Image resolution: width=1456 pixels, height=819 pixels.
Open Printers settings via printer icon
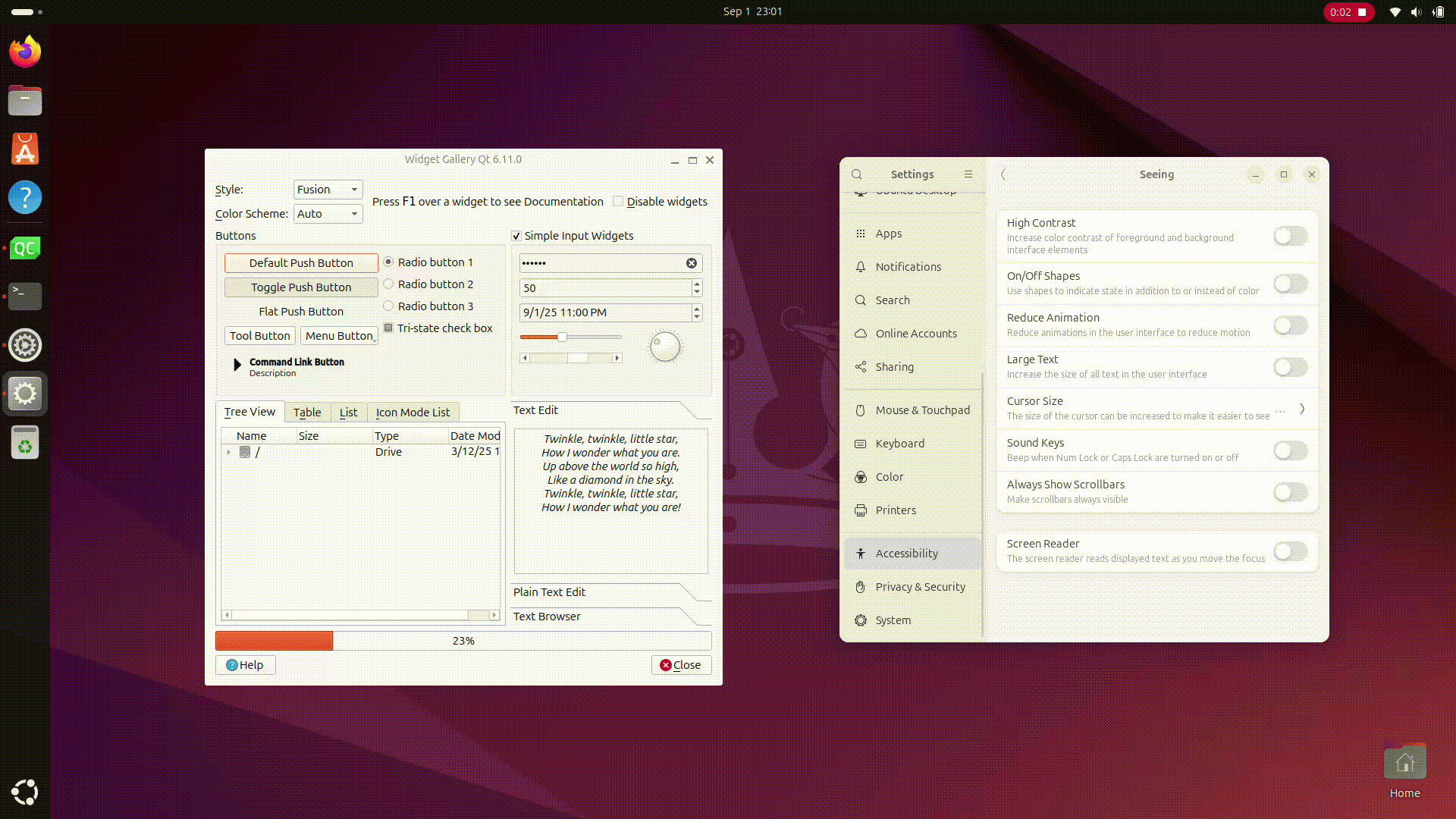tap(860, 510)
